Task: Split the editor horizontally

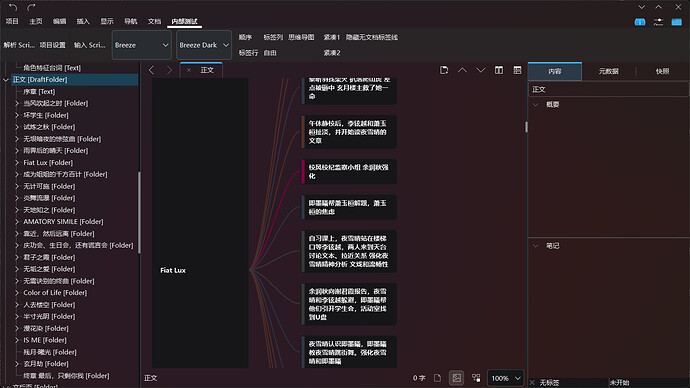Action: click(517, 70)
